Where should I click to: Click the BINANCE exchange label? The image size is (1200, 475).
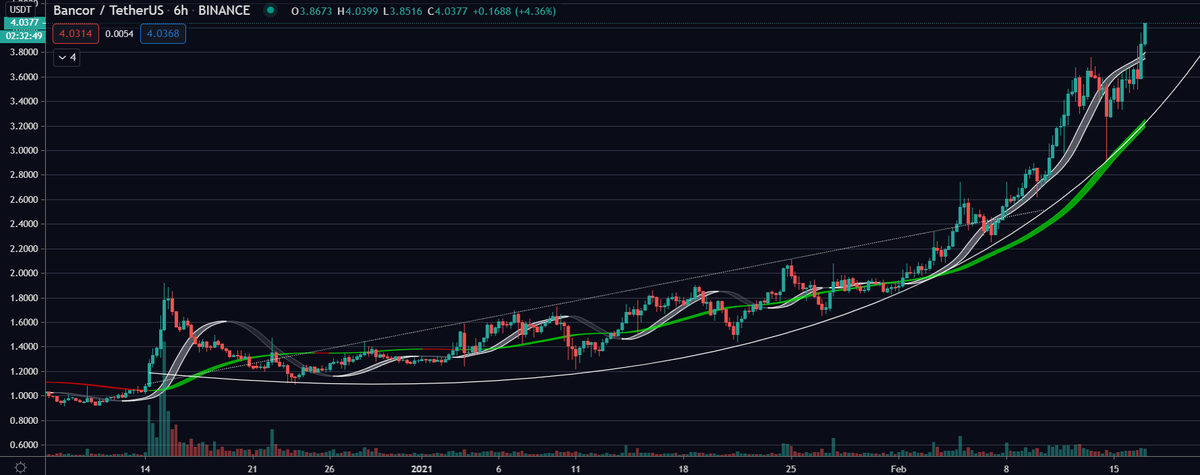222,12
